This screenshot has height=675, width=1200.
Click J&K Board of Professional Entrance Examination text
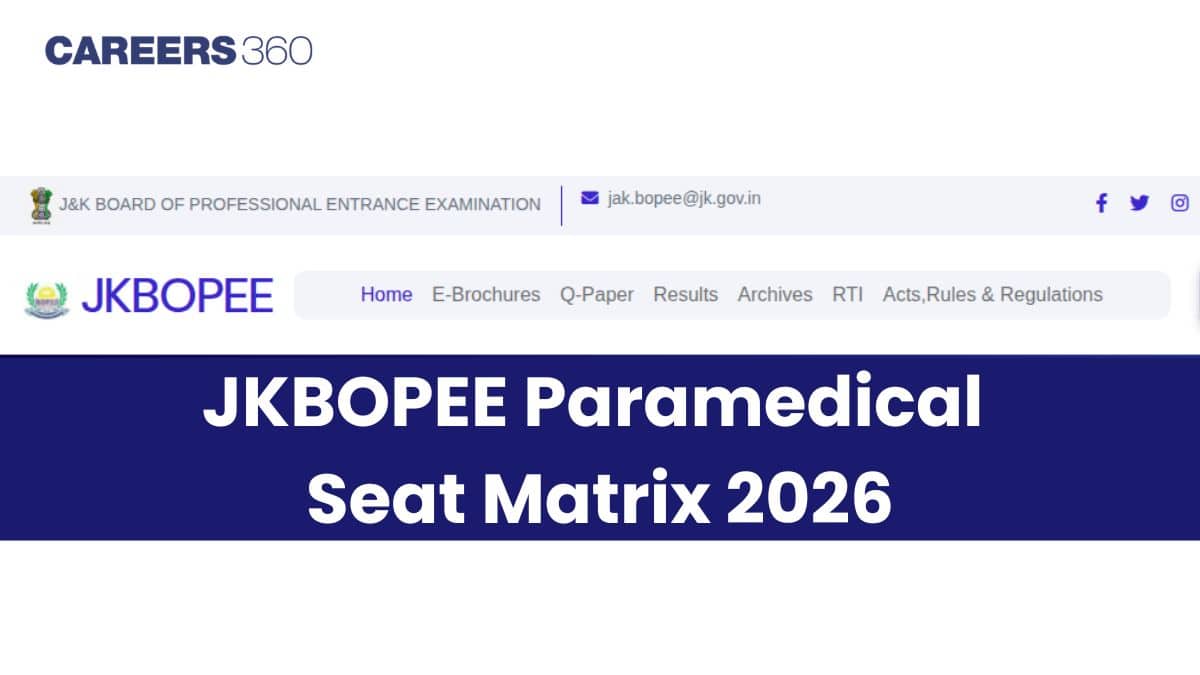(x=300, y=204)
